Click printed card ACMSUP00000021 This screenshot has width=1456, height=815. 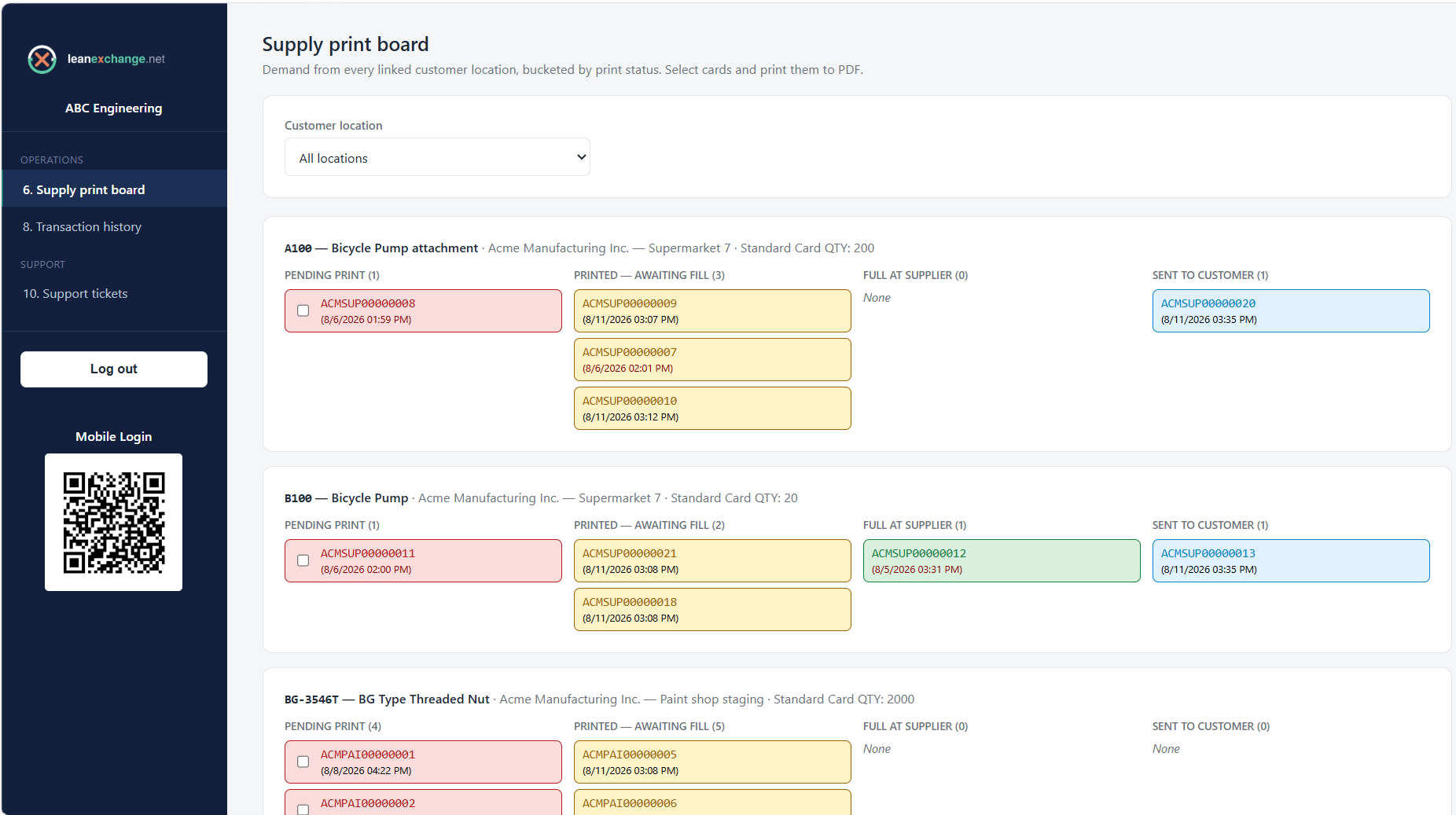coord(712,561)
